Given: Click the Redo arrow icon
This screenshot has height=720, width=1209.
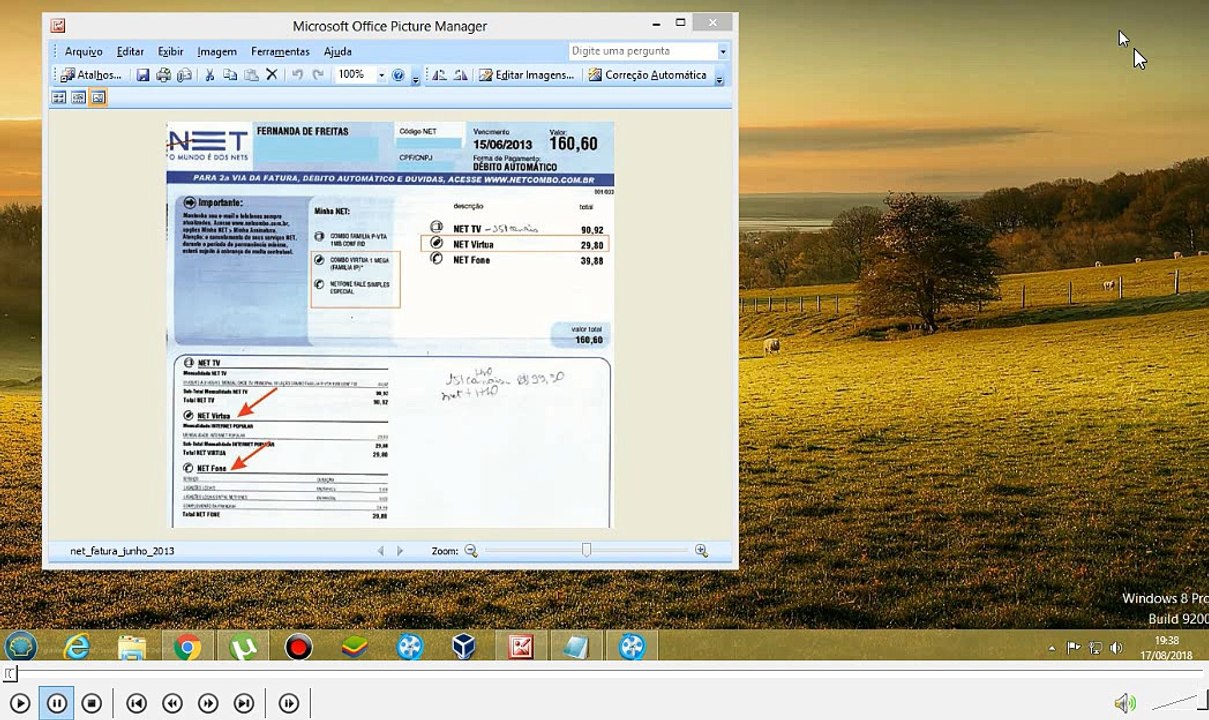Looking at the screenshot, I should [318, 75].
